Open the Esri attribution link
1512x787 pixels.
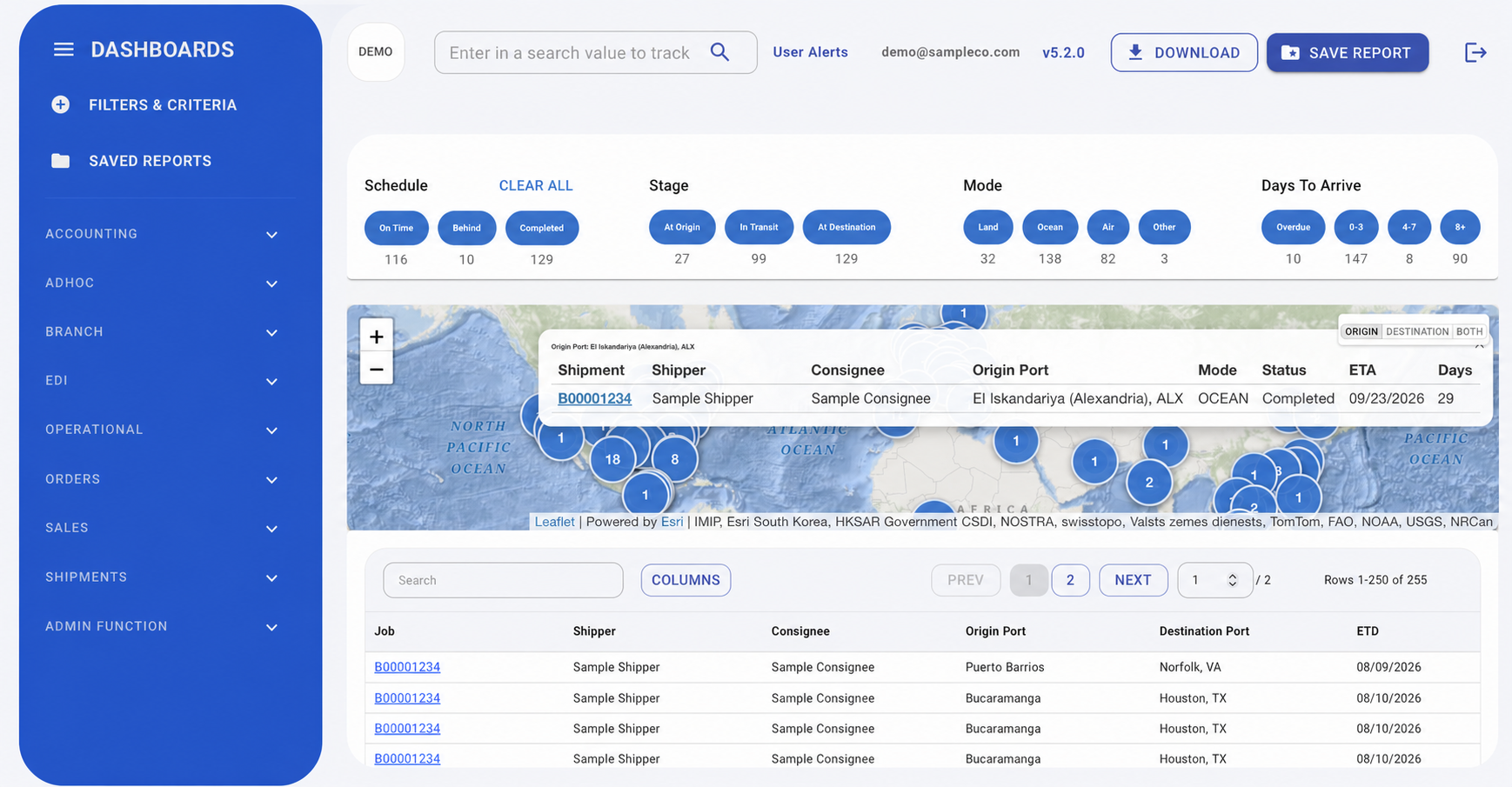[672, 522]
